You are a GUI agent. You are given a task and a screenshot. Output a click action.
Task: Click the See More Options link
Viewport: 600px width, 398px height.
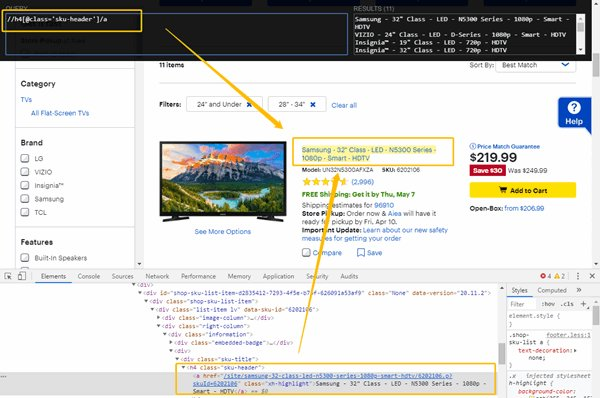click(223, 232)
